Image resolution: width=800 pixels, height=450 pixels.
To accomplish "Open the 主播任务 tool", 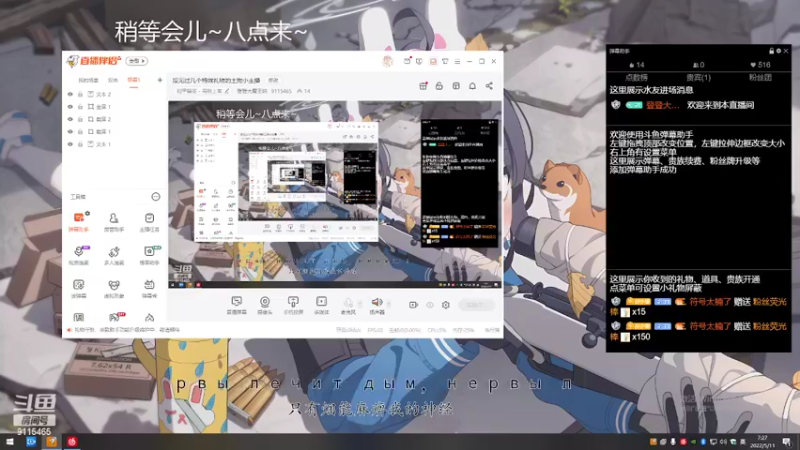I will [x=149, y=222].
